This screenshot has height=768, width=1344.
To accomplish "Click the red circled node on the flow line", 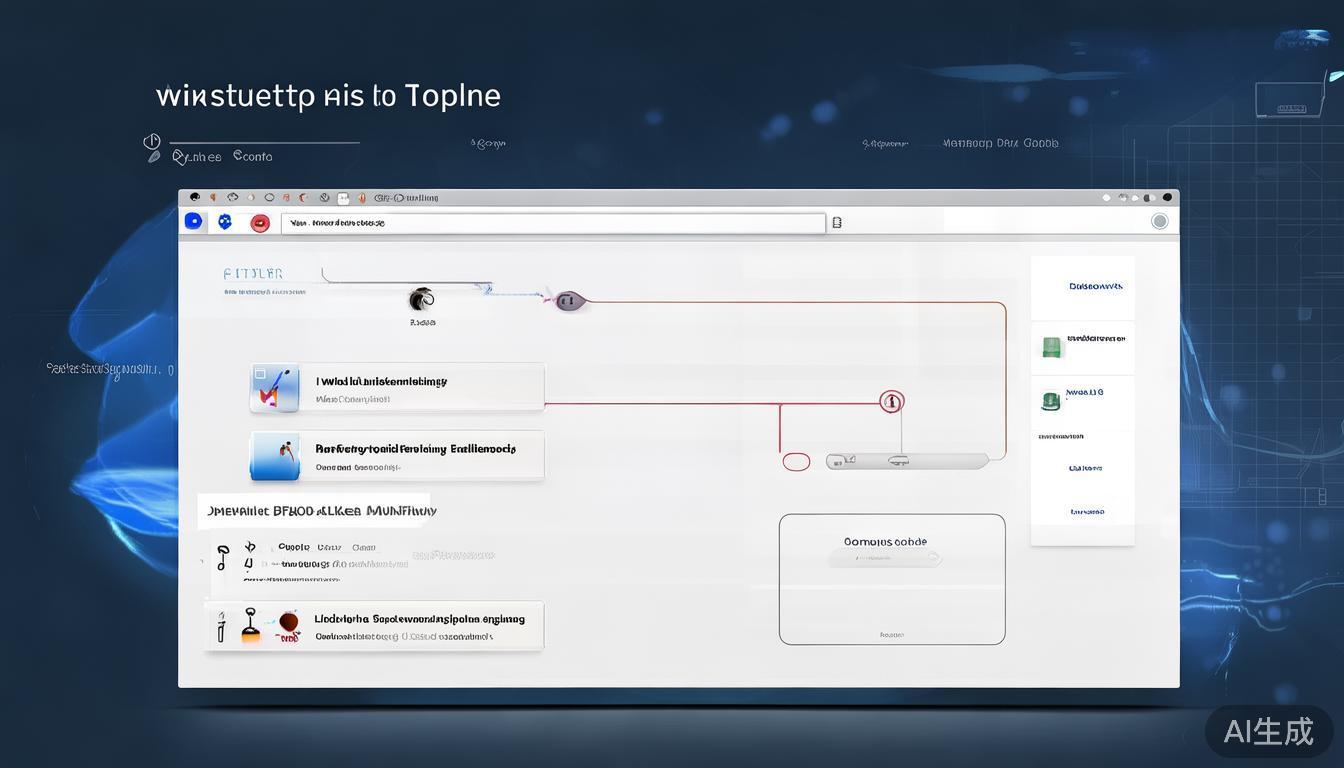I will (x=891, y=402).
